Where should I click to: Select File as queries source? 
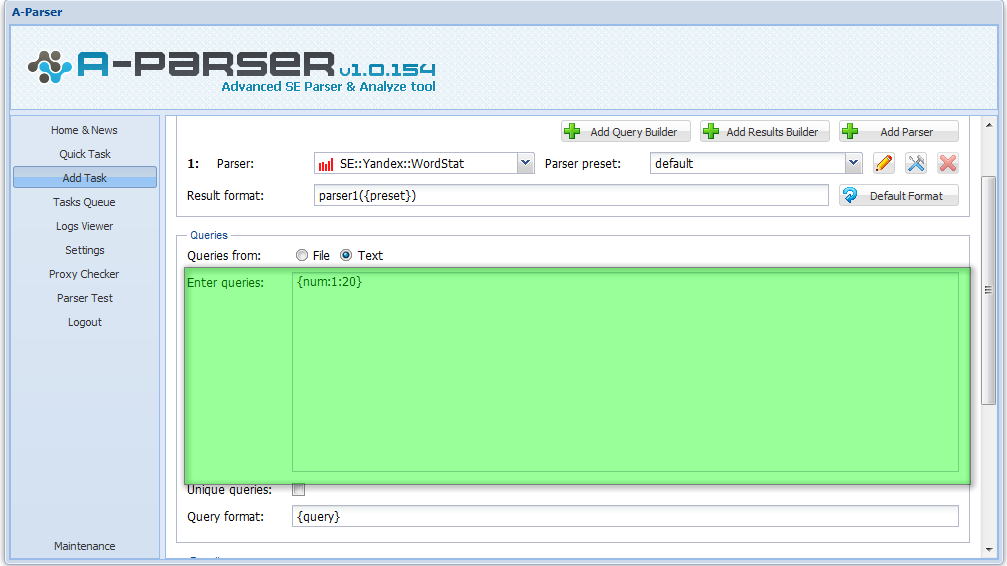point(302,256)
